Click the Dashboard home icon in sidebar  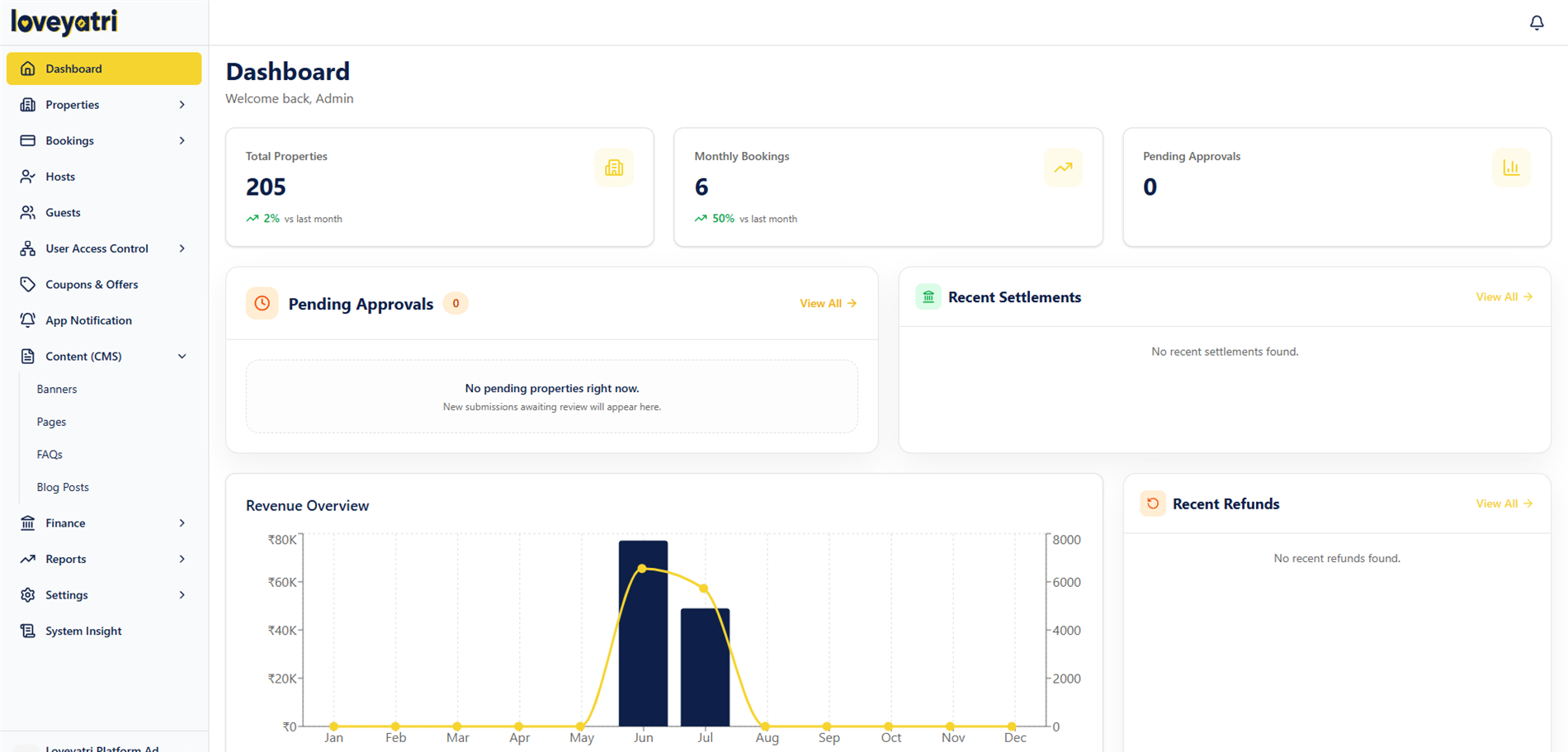[x=28, y=69]
